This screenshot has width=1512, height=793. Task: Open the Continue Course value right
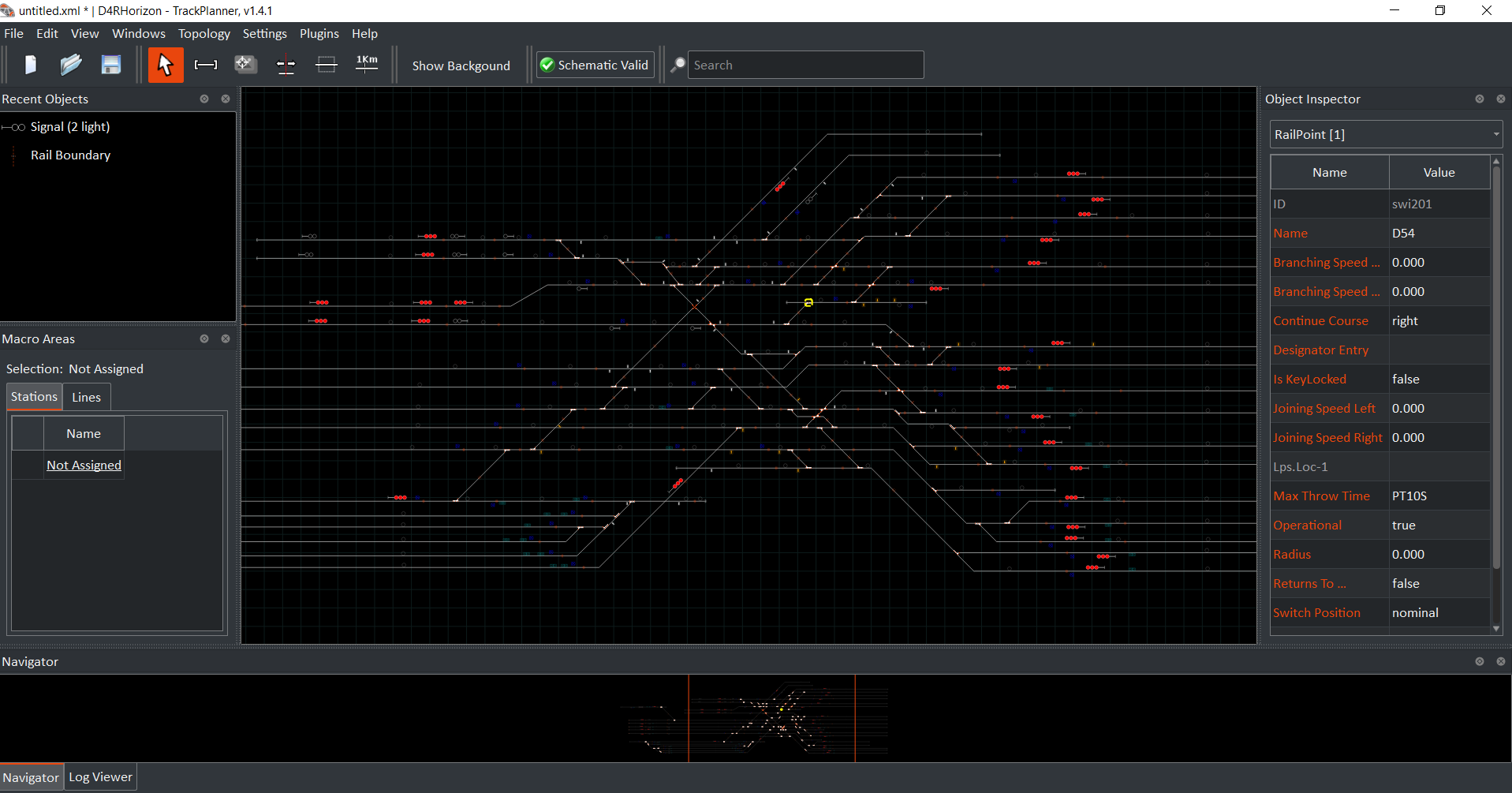click(x=1438, y=321)
